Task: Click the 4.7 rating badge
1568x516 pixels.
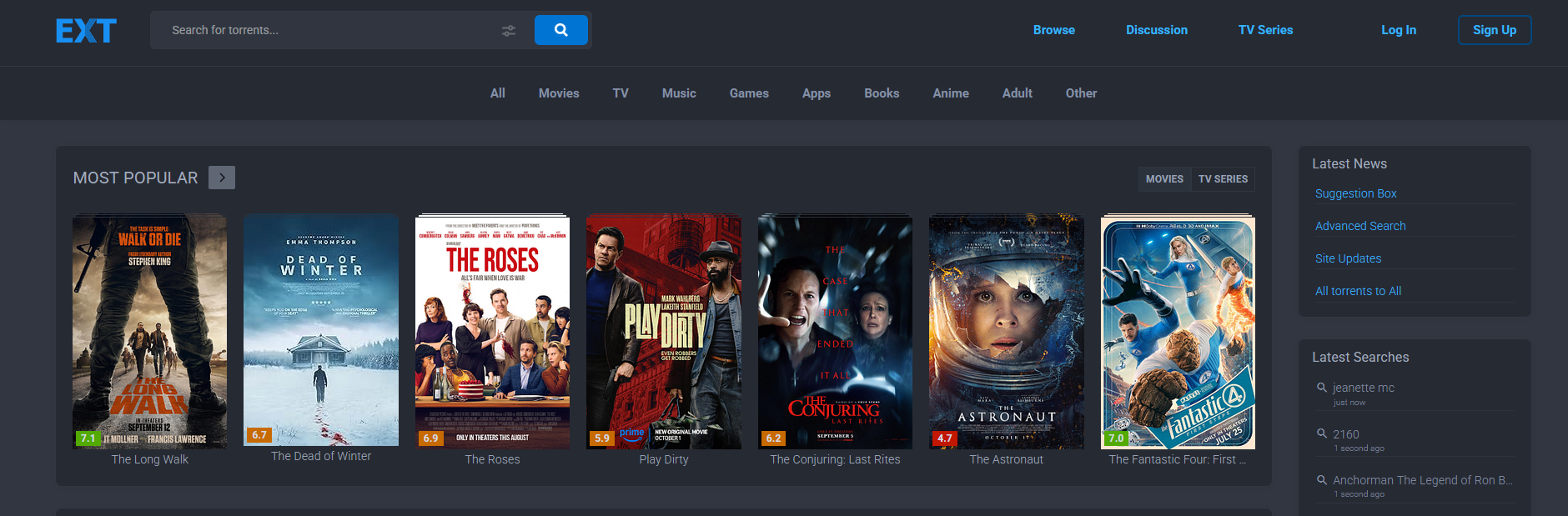Action: [944, 438]
